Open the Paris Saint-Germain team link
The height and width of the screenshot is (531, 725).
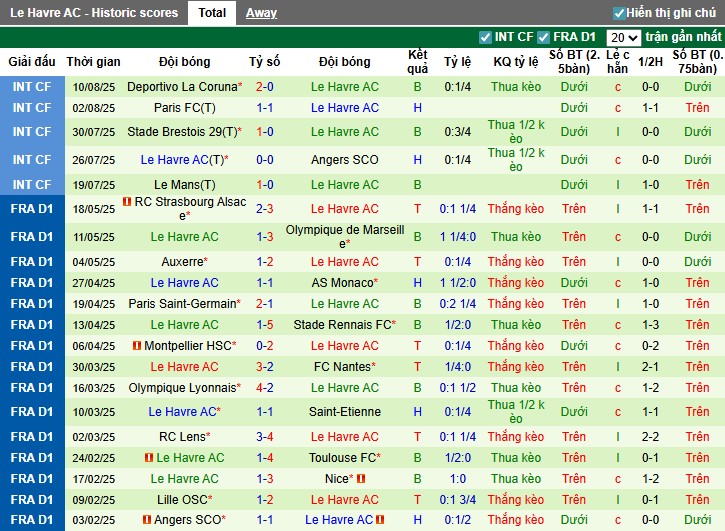182,303
